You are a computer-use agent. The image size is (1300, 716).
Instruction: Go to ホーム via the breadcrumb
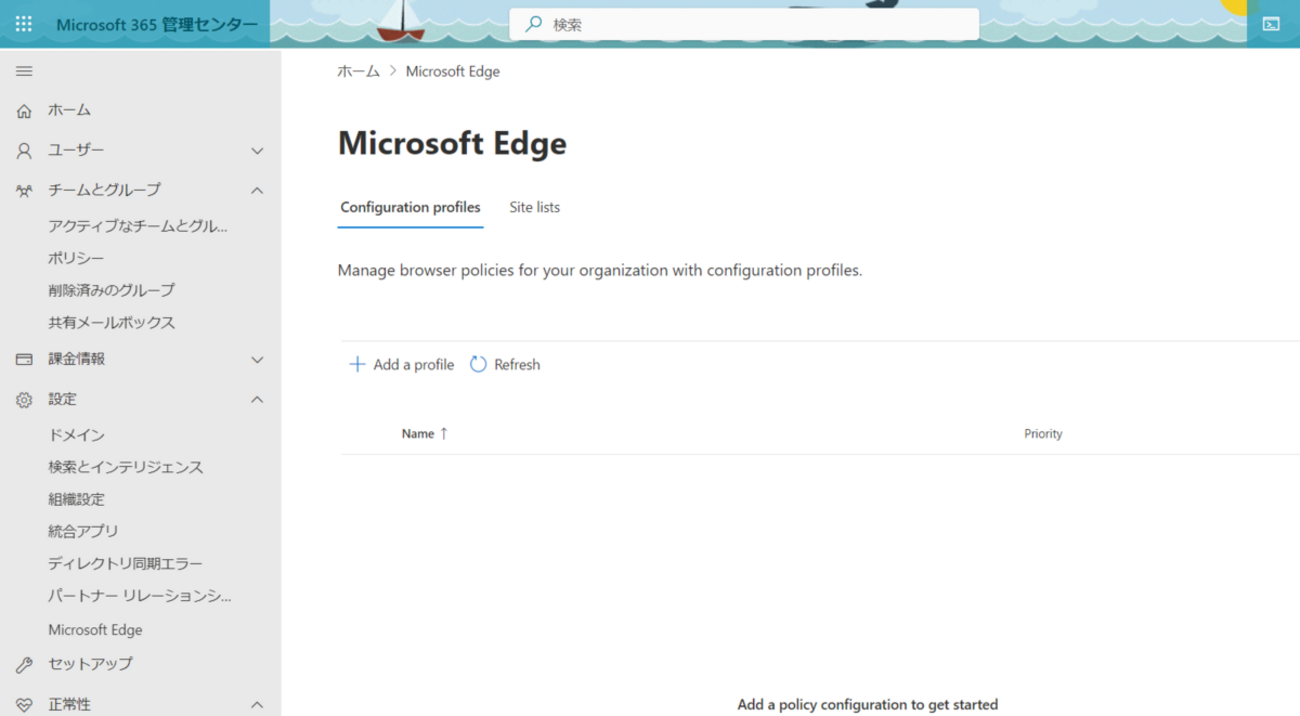358,71
